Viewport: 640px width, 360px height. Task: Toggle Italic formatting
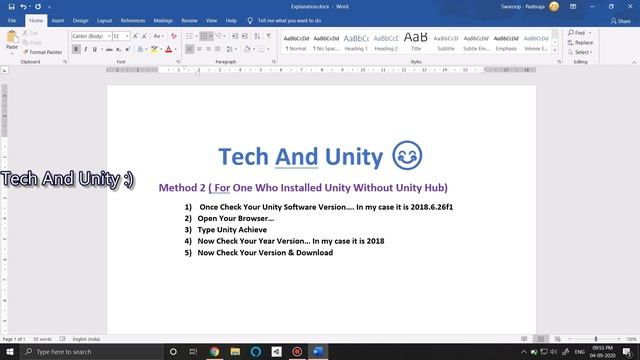[x=86, y=49]
